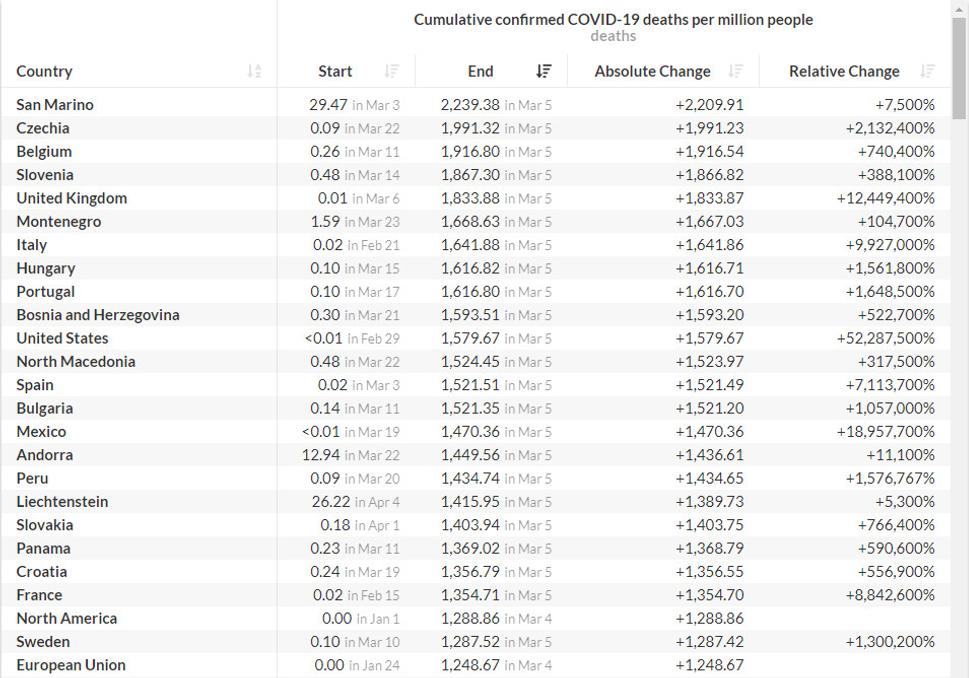Click Andorra start value 12.94
969x678 pixels.
[x=321, y=456]
